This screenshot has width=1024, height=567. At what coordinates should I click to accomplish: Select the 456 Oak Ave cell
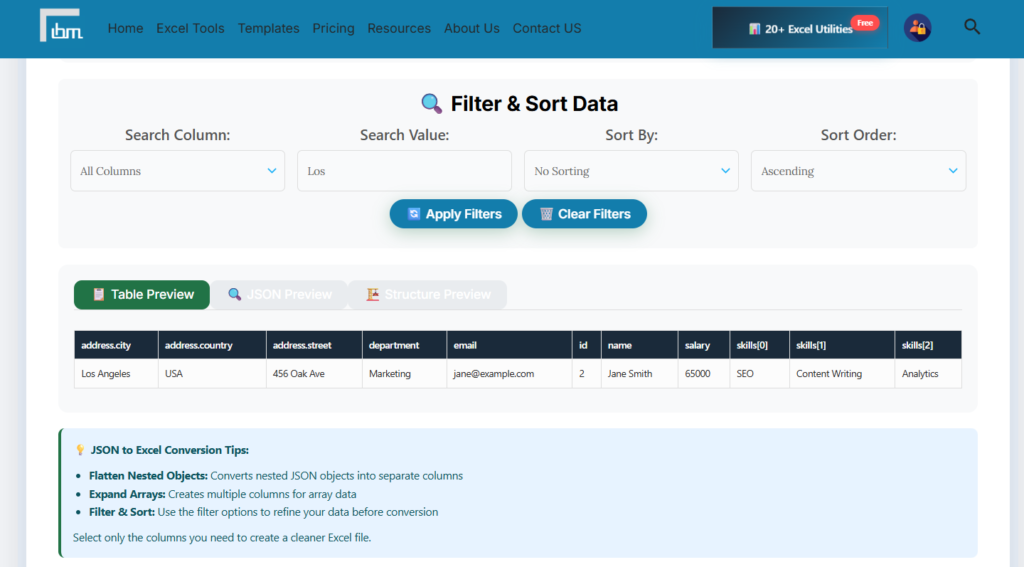314,374
